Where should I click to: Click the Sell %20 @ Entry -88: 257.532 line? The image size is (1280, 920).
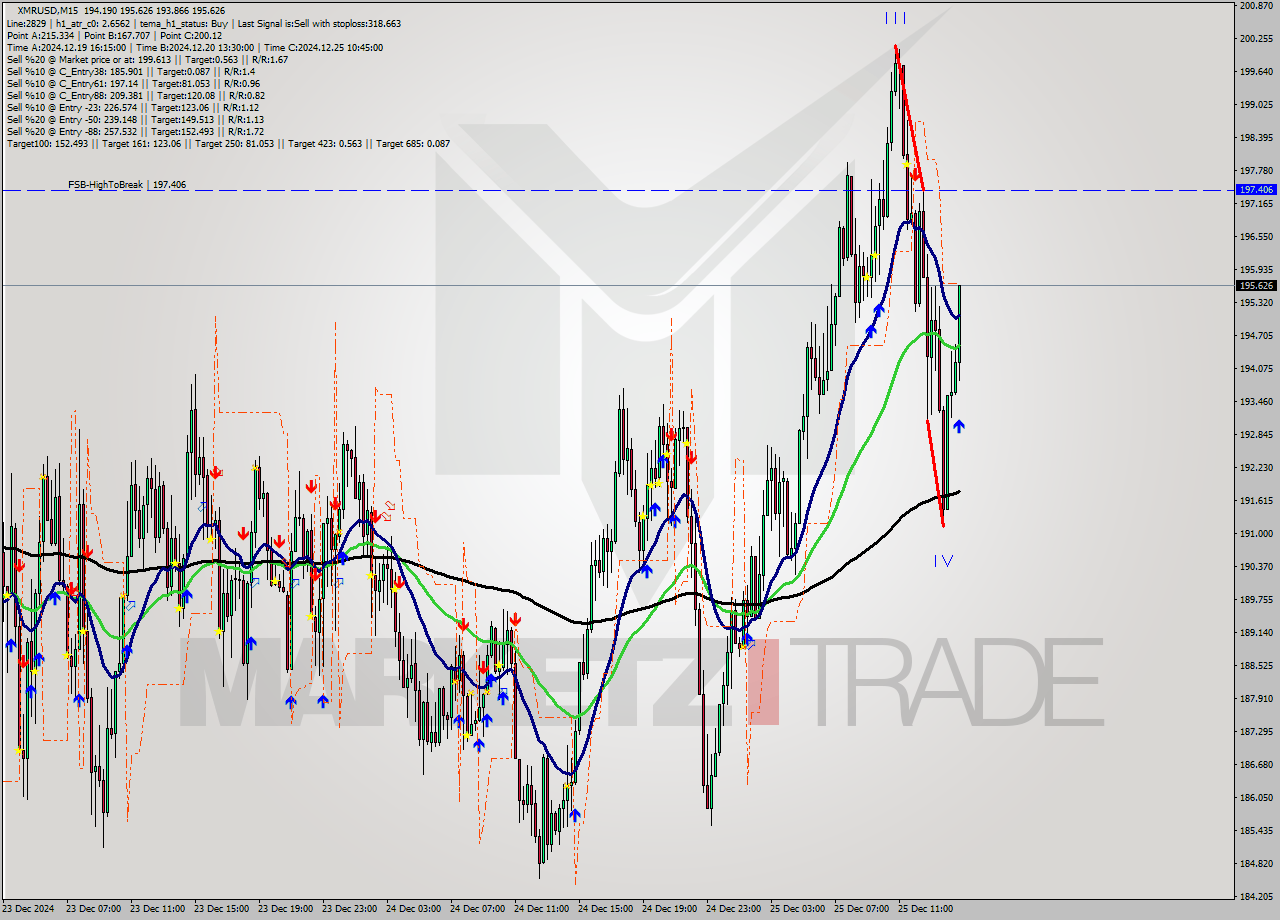[135, 131]
